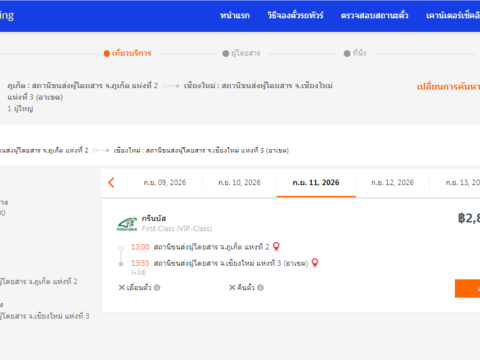Screen dimensions: 480x360
Task: Open the เคาน์เตอร์เซ็ค menu item
Action: pos(453,15)
